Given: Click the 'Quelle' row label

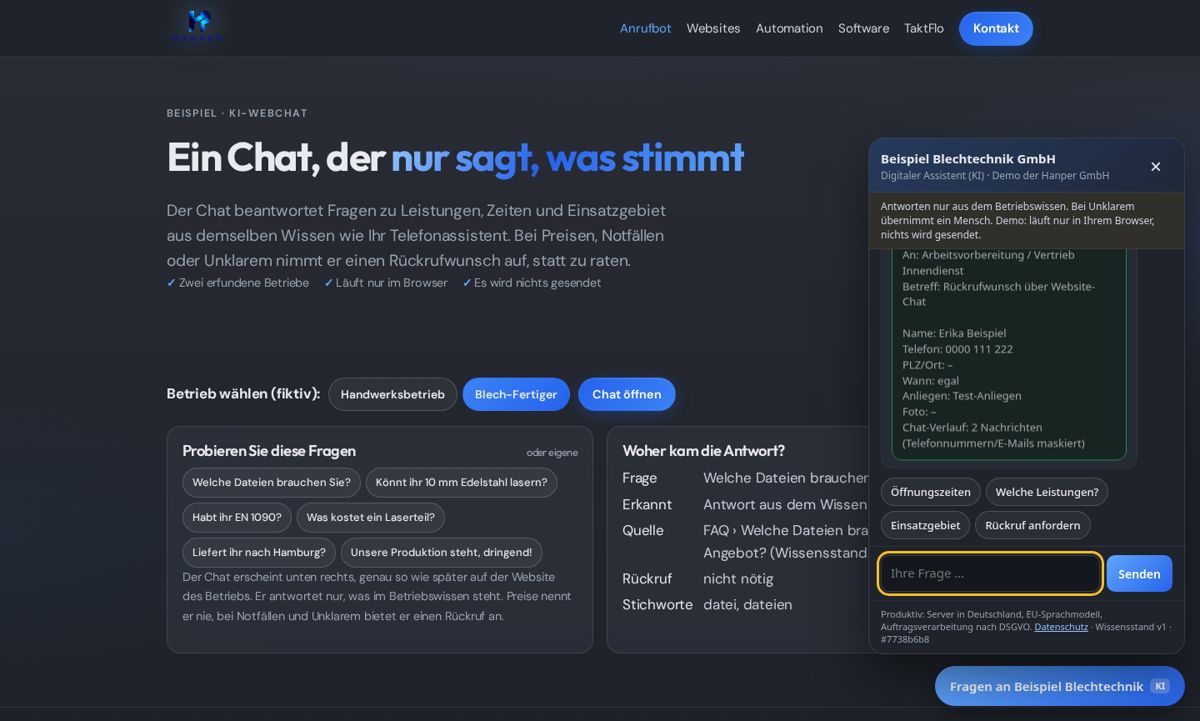Looking at the screenshot, I should pyautogui.click(x=643, y=530).
